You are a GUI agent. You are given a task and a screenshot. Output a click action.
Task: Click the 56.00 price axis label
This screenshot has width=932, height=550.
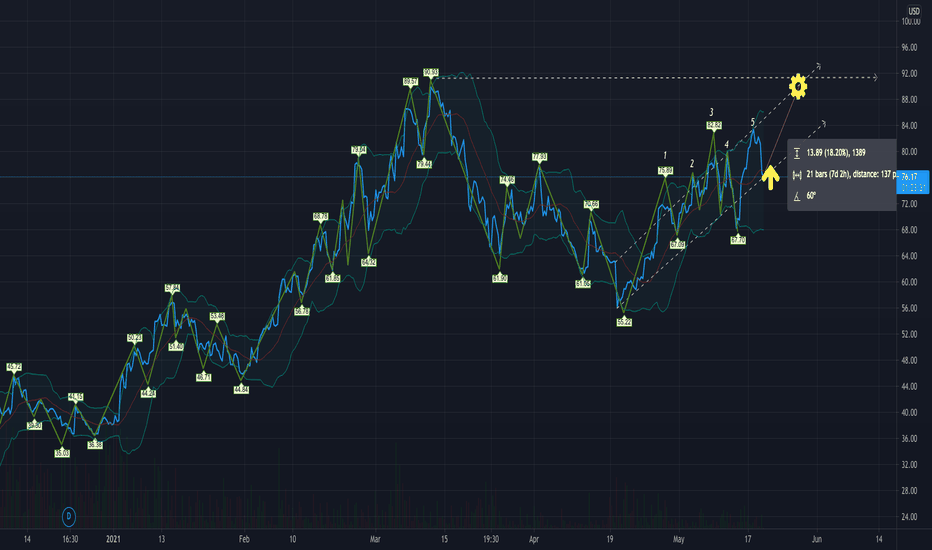(x=909, y=308)
